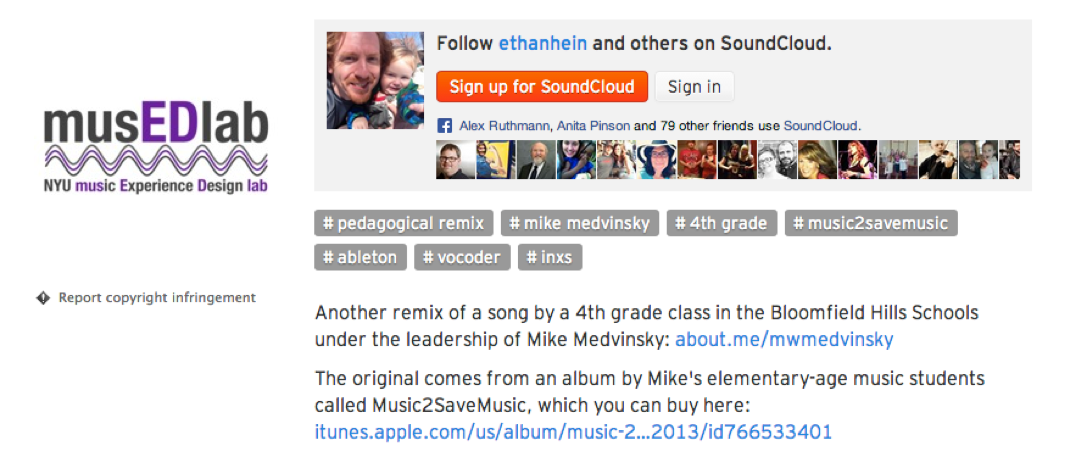Select the vocoder tag
The image size is (1066, 471).
pos(463,257)
